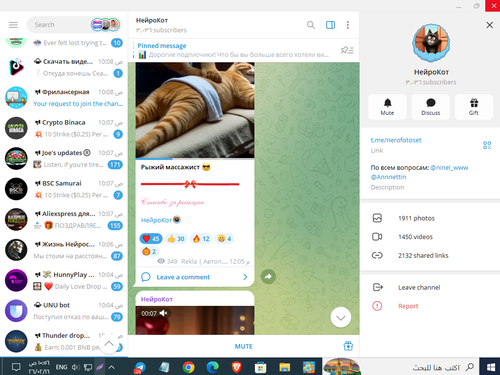Image resolution: width=500 pixels, height=375 pixels.
Task: Add grinning face reaction with 4
Action: click(224, 239)
